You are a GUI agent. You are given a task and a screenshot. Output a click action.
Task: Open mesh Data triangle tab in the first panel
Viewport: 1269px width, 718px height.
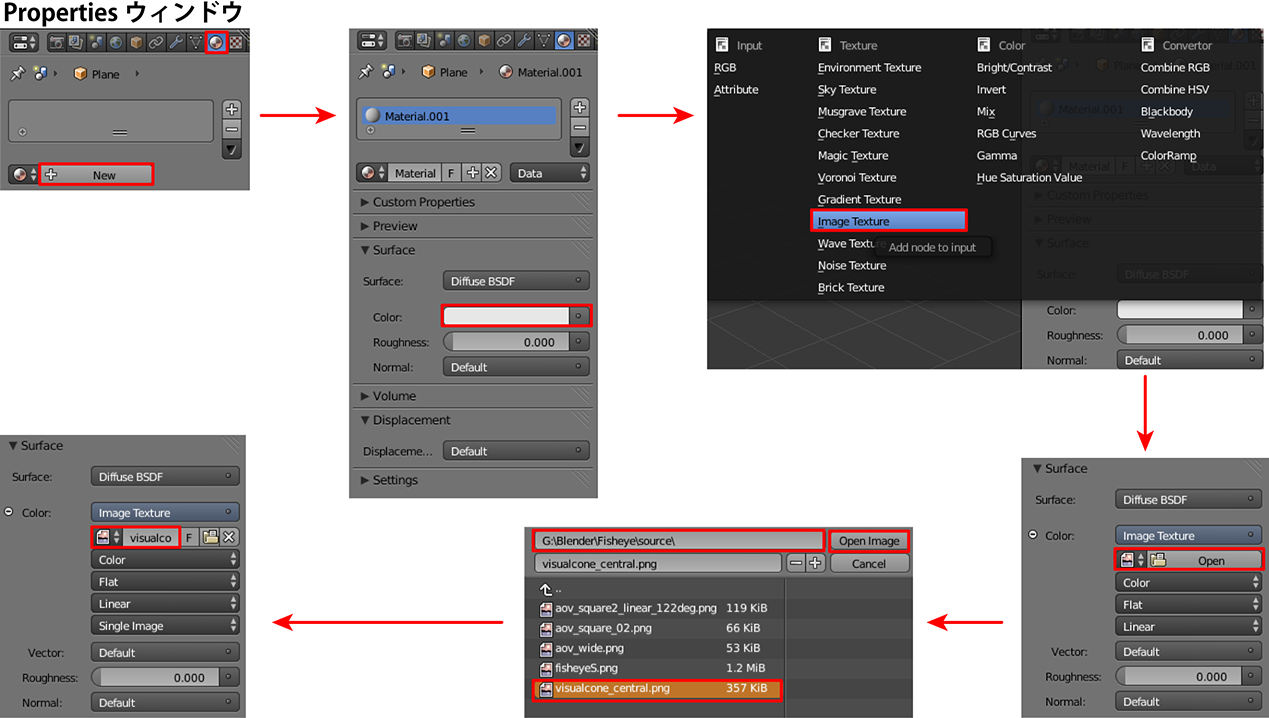(x=196, y=42)
